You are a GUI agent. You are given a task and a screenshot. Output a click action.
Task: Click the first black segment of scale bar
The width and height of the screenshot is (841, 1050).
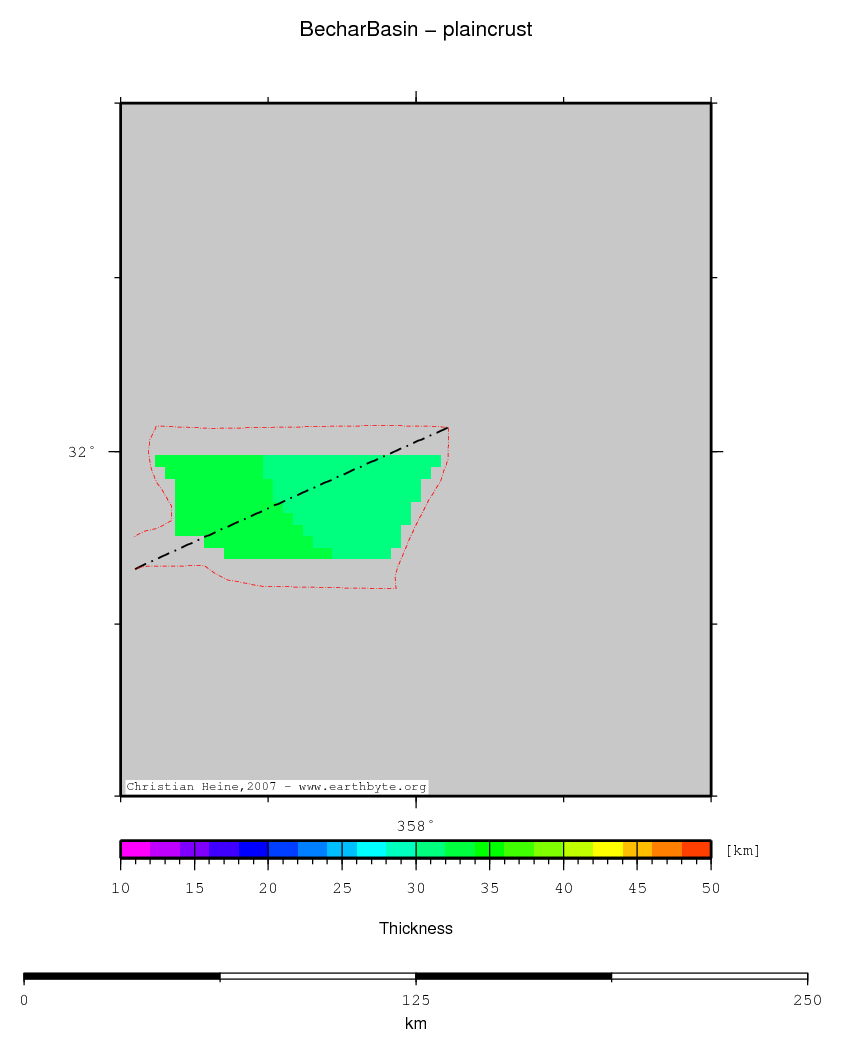pyautogui.click(x=121, y=976)
